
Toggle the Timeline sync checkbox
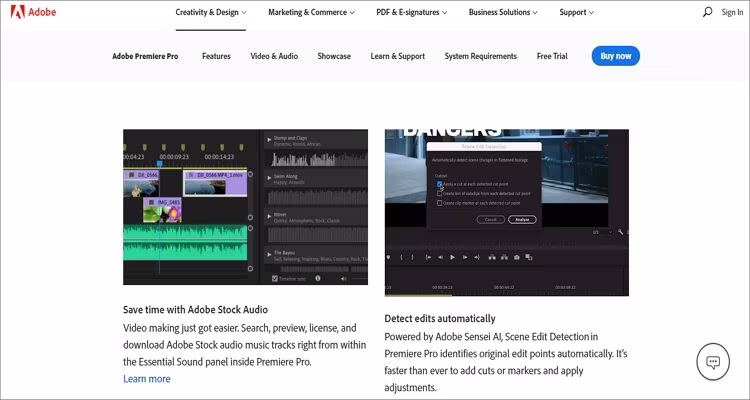point(275,278)
